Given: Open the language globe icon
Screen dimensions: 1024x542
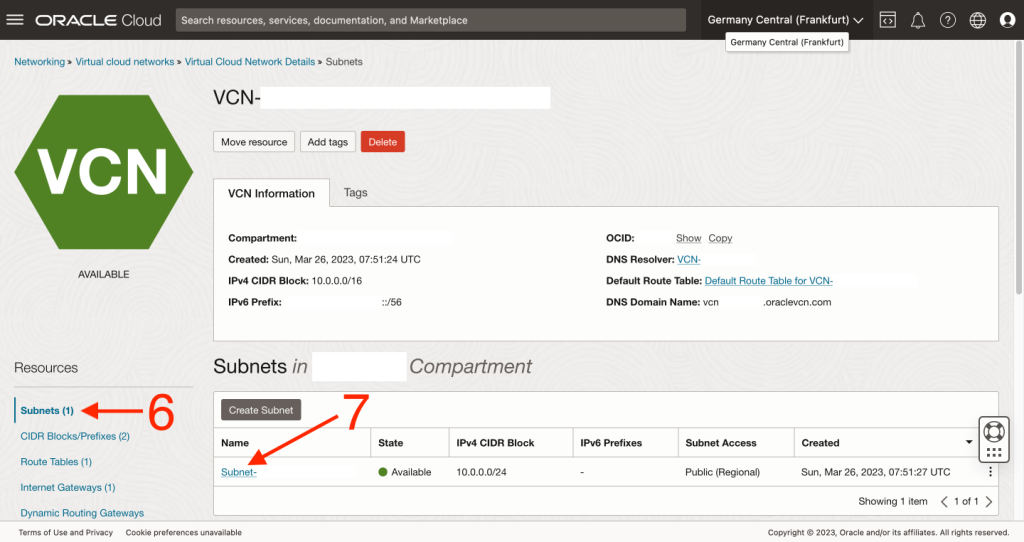Looking at the screenshot, I should click(x=978, y=20).
